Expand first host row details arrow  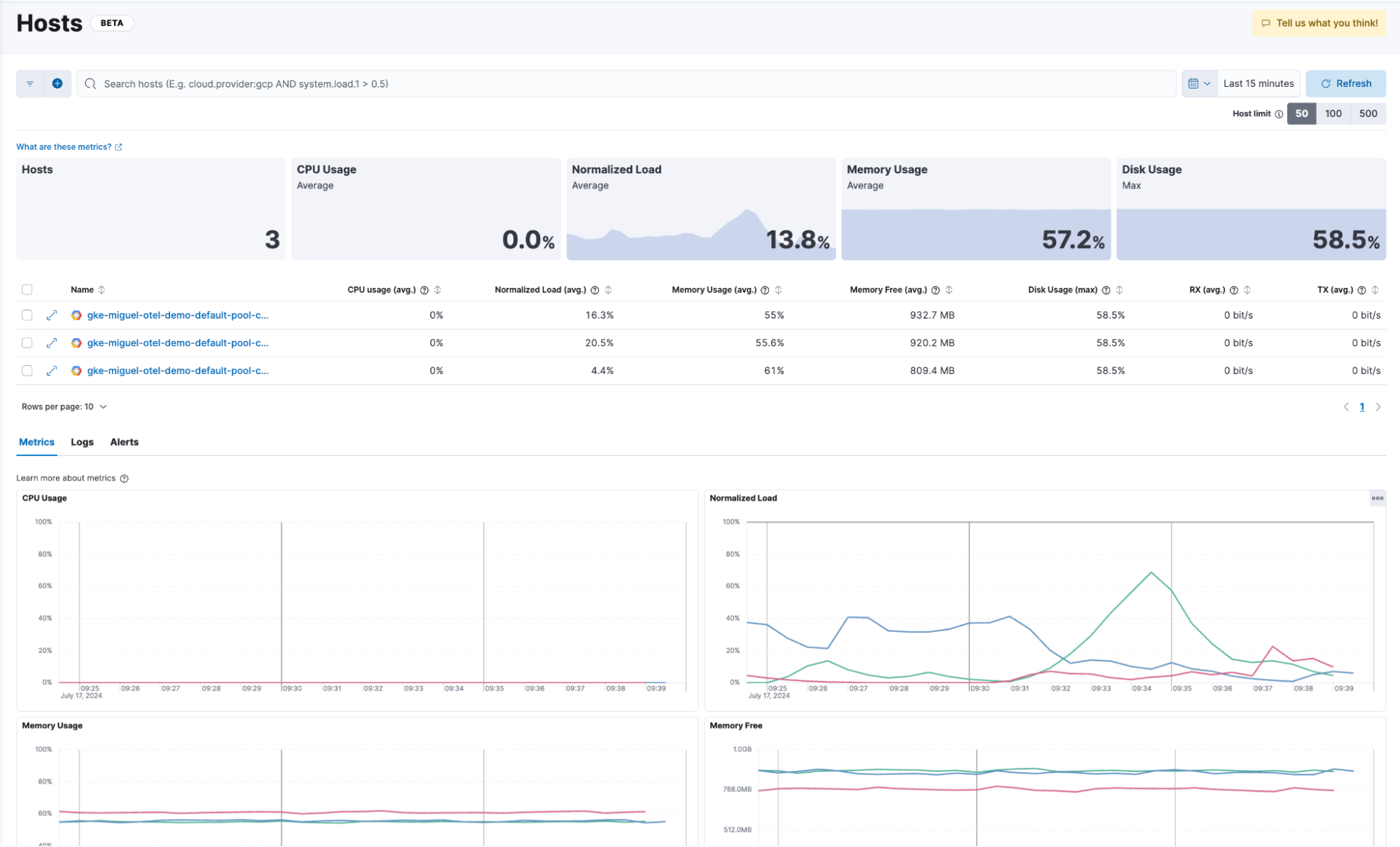point(52,315)
